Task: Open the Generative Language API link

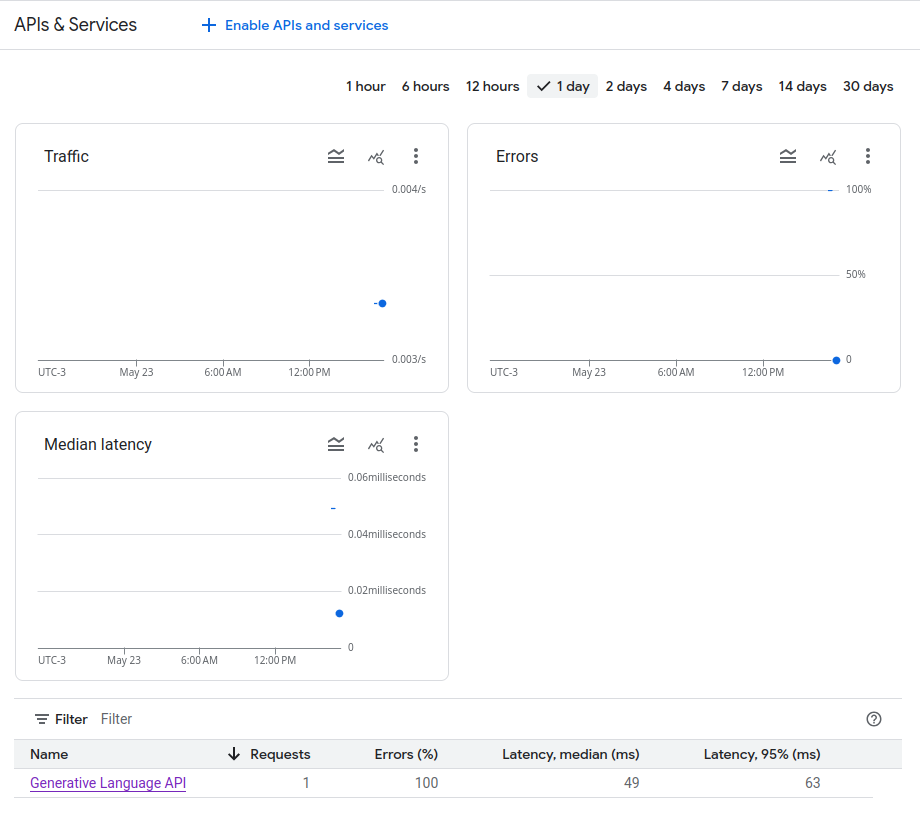Action: tap(108, 783)
